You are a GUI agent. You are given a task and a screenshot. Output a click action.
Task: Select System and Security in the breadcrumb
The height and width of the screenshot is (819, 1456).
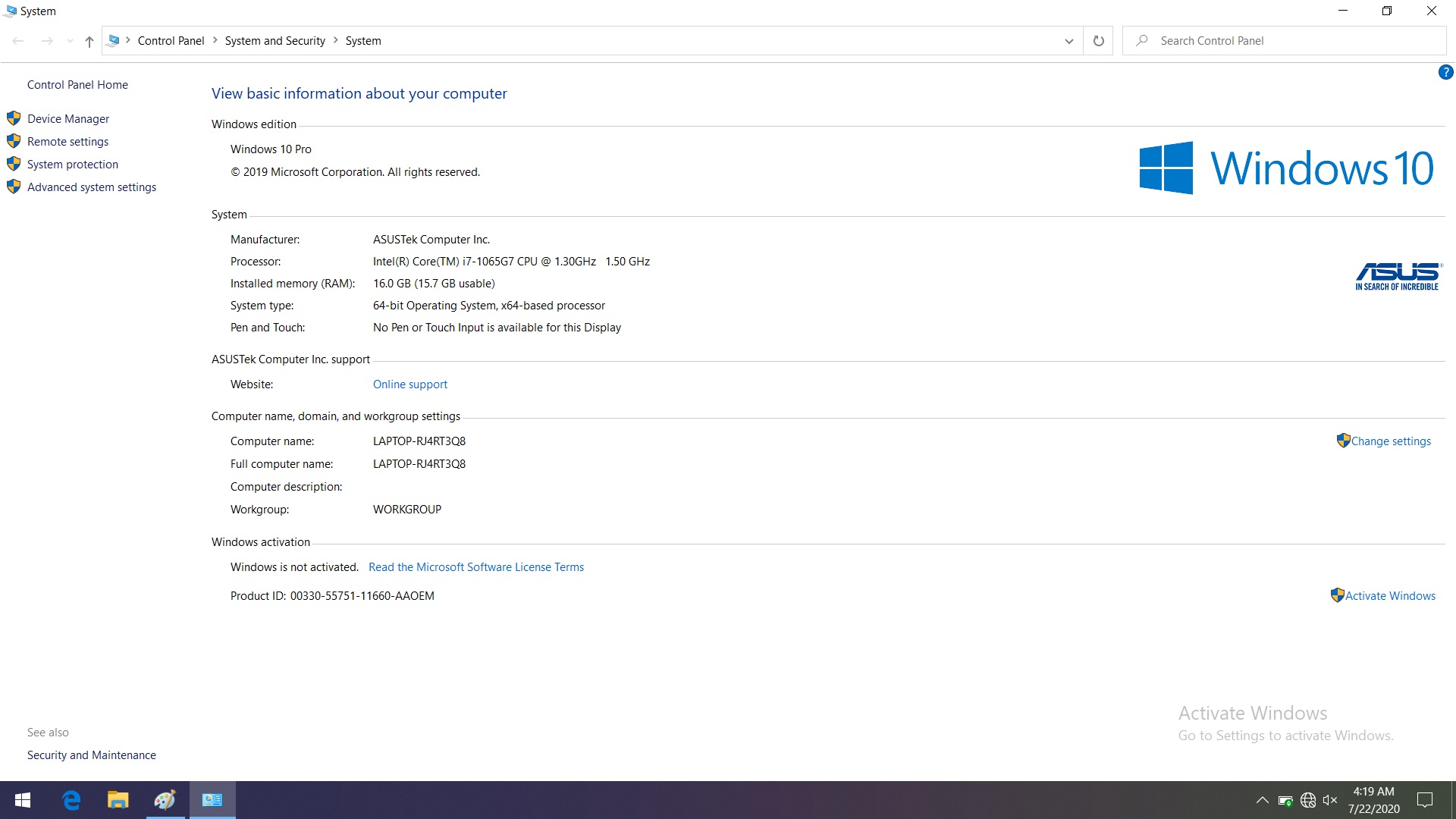point(275,41)
